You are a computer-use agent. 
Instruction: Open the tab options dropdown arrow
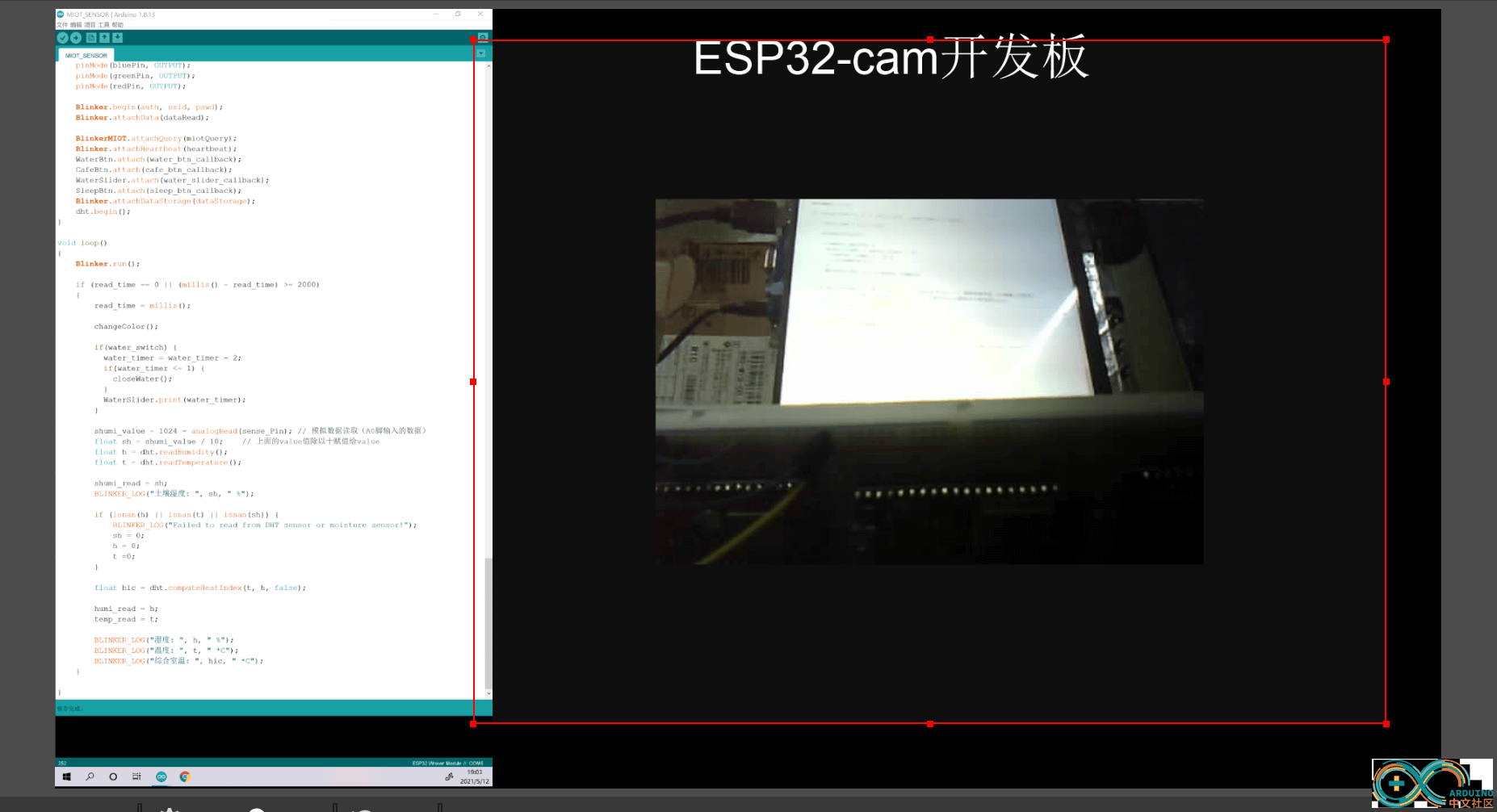click(481, 53)
